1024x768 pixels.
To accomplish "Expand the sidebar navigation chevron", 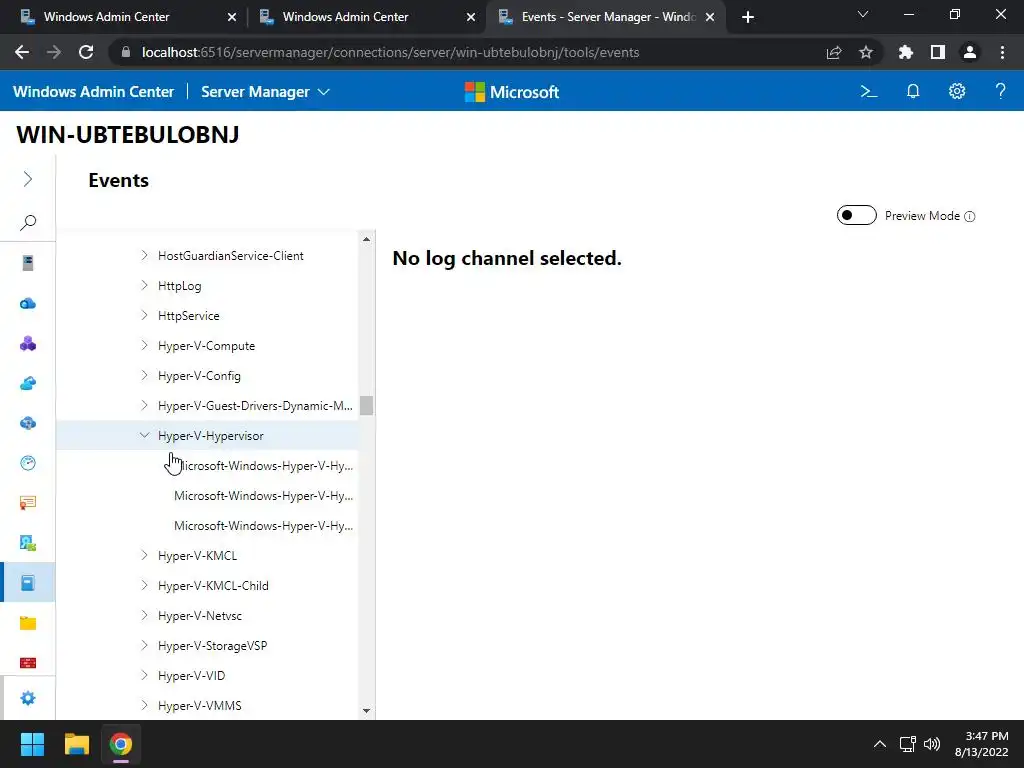I will point(27,179).
